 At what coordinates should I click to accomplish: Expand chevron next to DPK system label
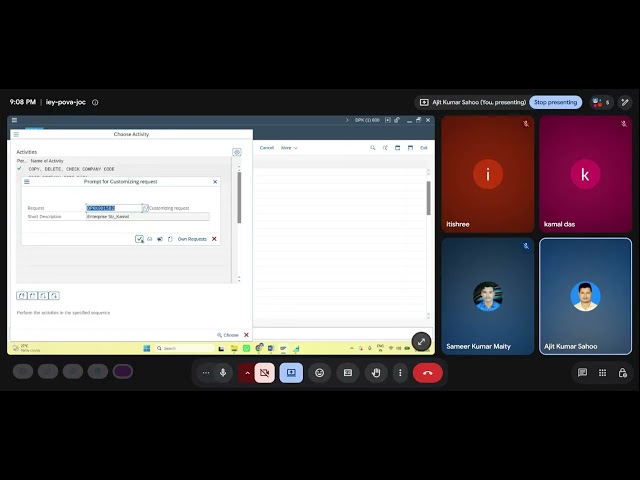point(347,120)
